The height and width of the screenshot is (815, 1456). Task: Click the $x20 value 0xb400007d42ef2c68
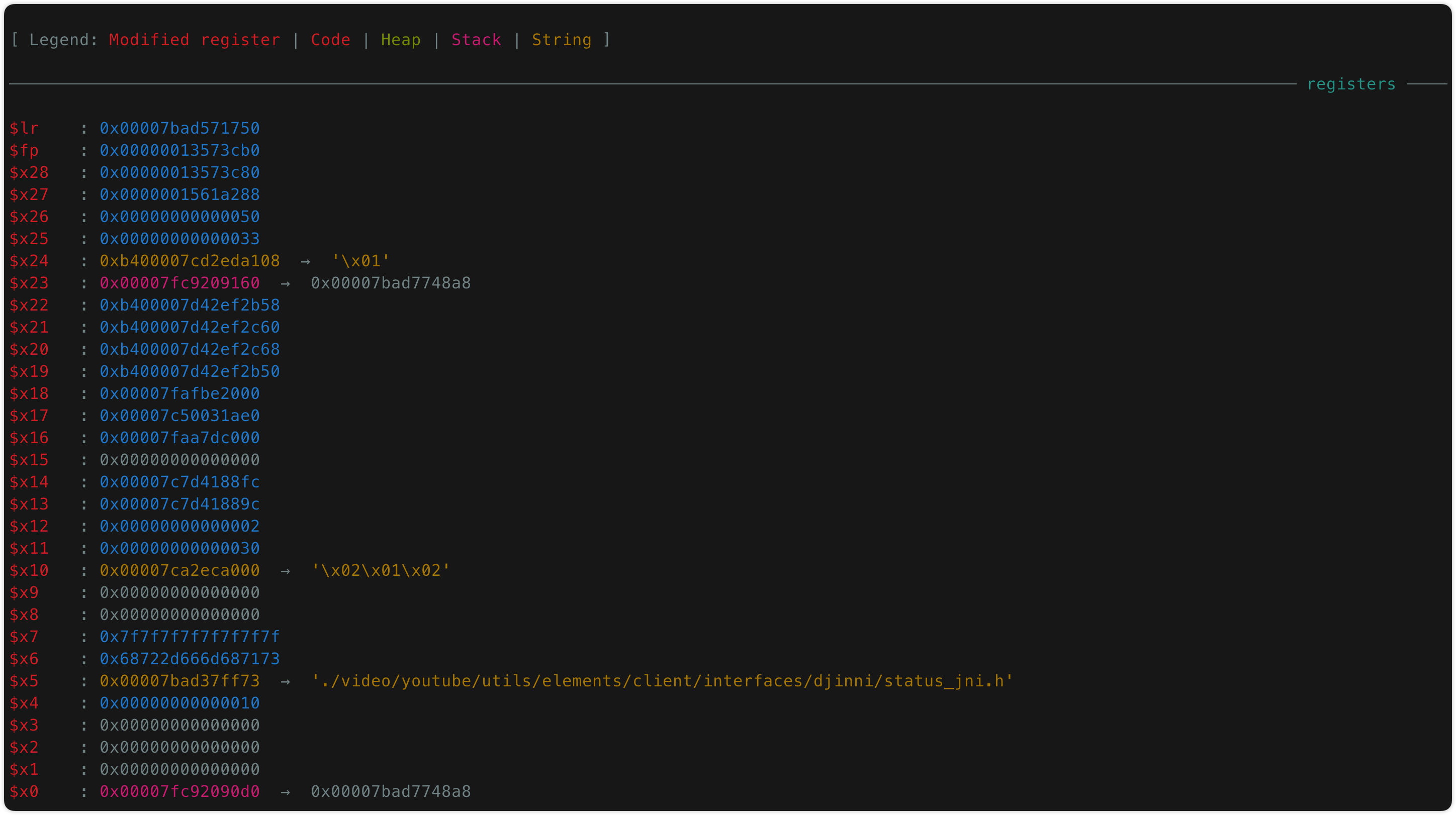[190, 350]
